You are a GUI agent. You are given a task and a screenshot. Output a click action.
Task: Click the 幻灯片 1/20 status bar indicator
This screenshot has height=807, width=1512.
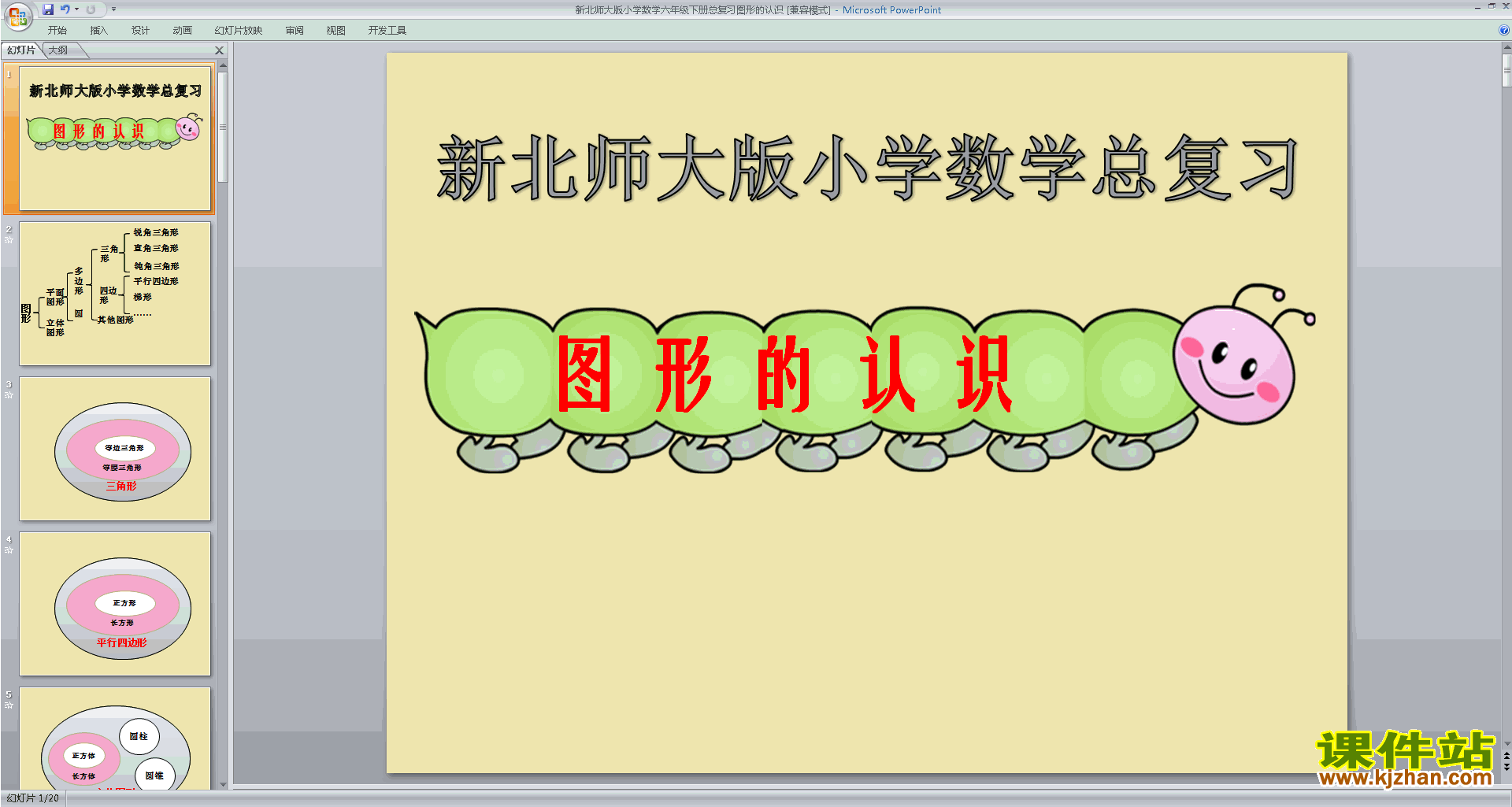click(x=33, y=798)
